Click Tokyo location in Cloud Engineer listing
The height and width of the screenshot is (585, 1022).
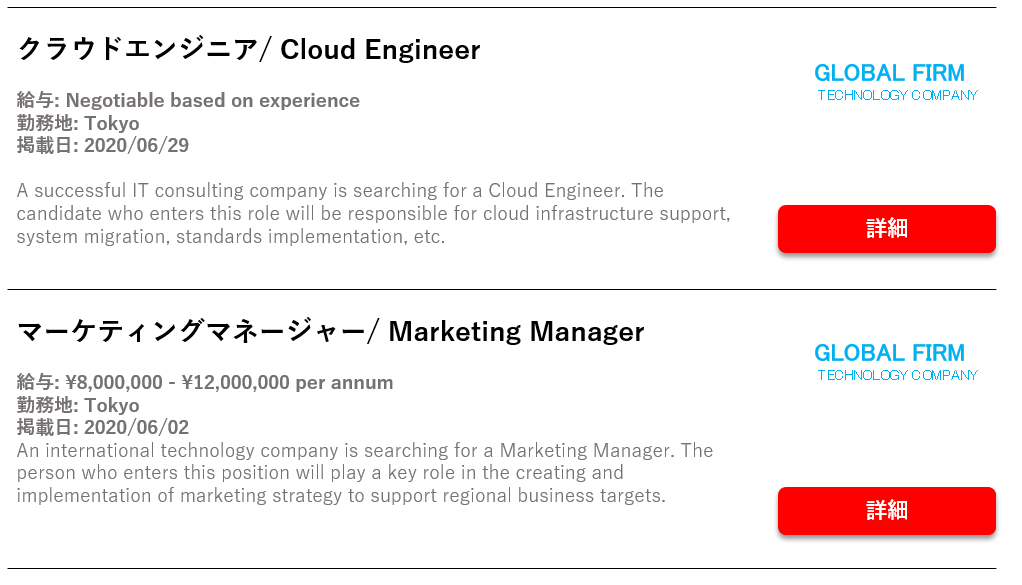tap(111, 123)
